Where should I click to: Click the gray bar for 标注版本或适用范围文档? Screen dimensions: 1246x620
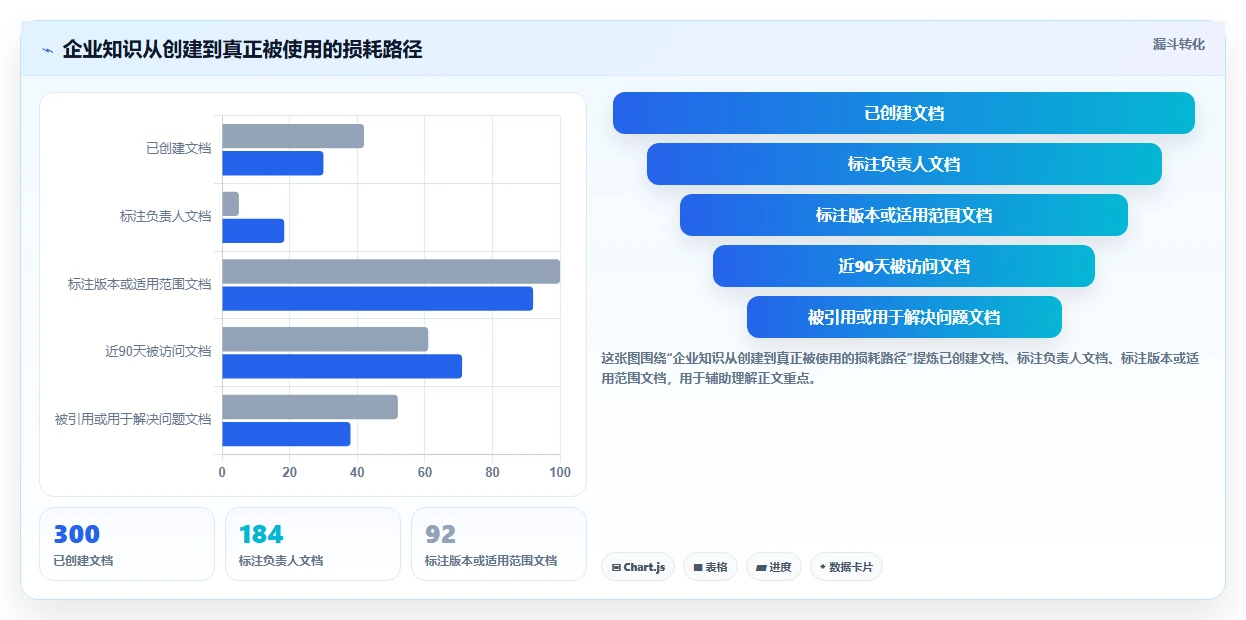click(391, 271)
